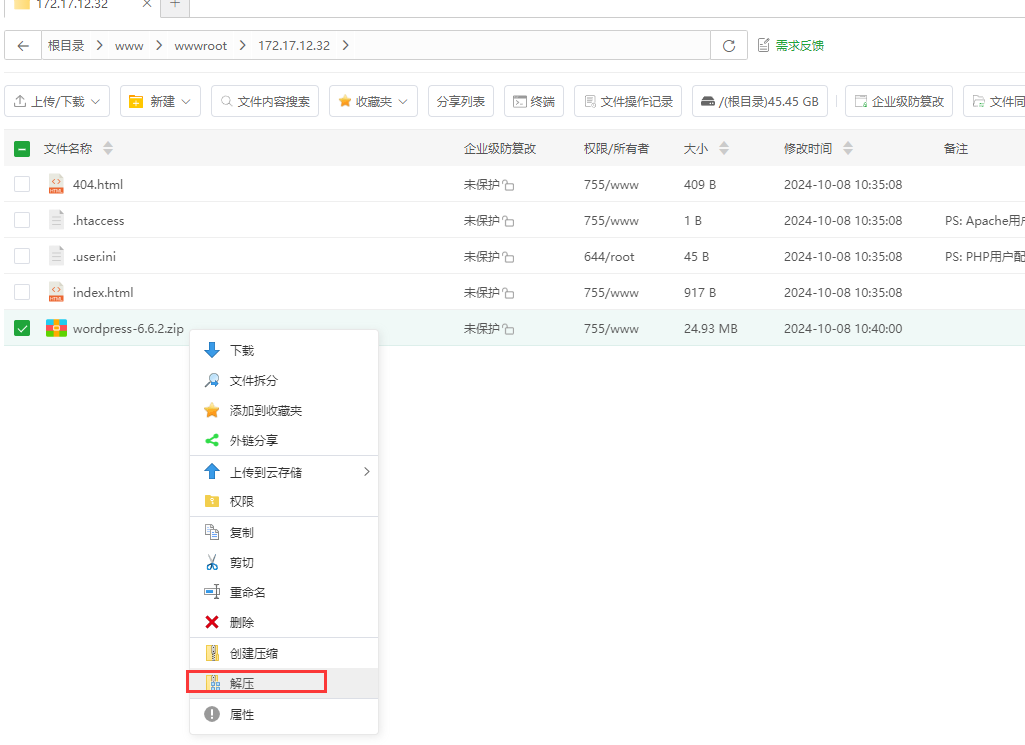Check the .htaccess checkbox
This screenshot has height=745, width=1025.
point(22,220)
